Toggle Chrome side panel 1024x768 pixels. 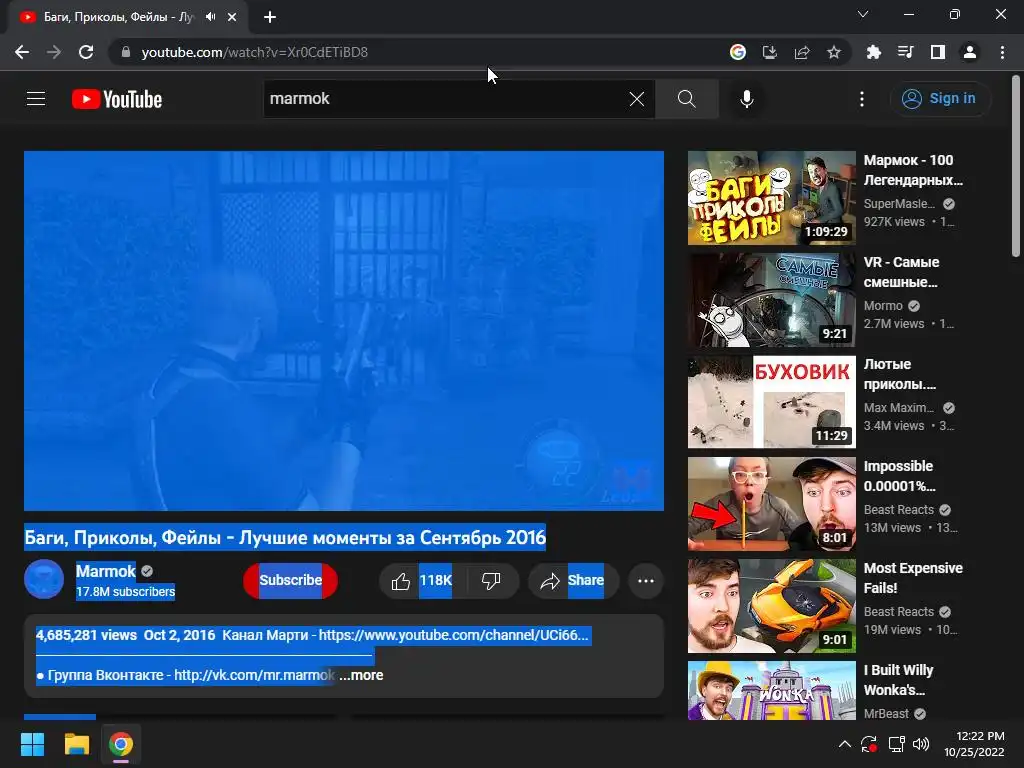(x=937, y=52)
